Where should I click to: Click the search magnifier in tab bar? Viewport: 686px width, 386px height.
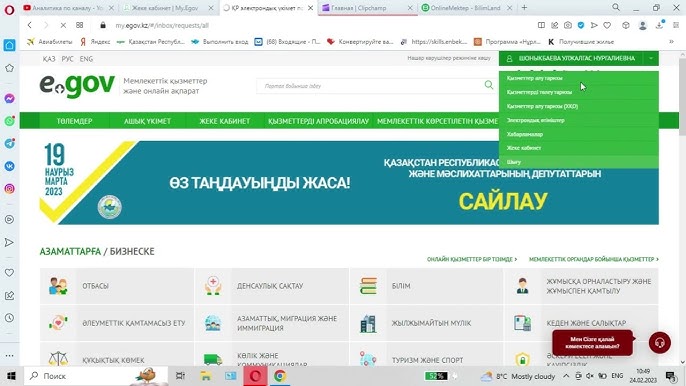pyautogui.click(x=616, y=7)
